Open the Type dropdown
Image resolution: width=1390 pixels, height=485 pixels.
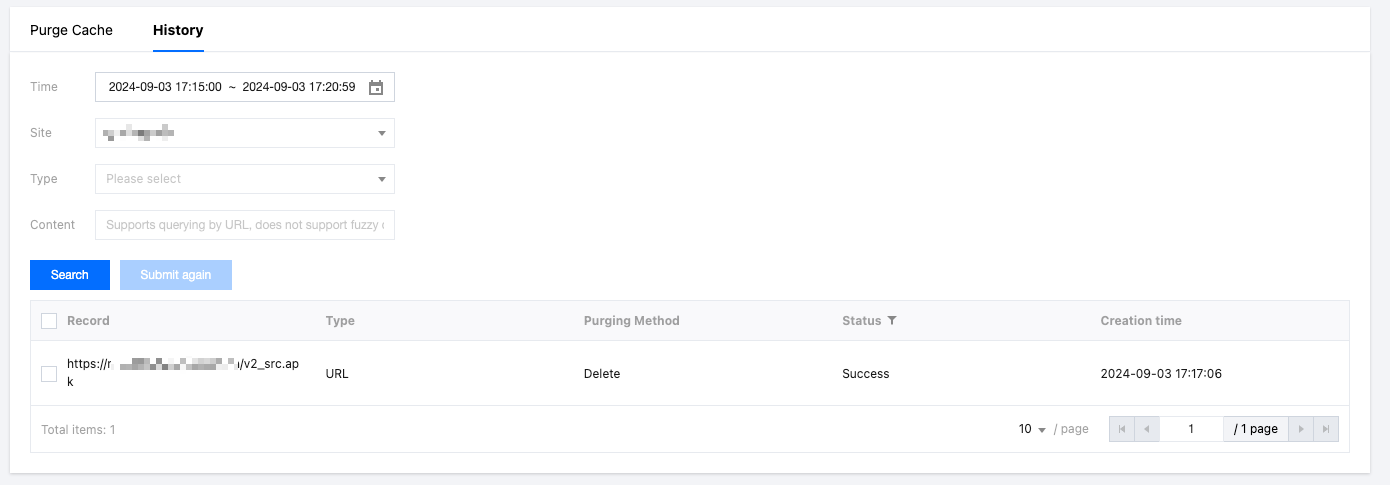(x=245, y=179)
